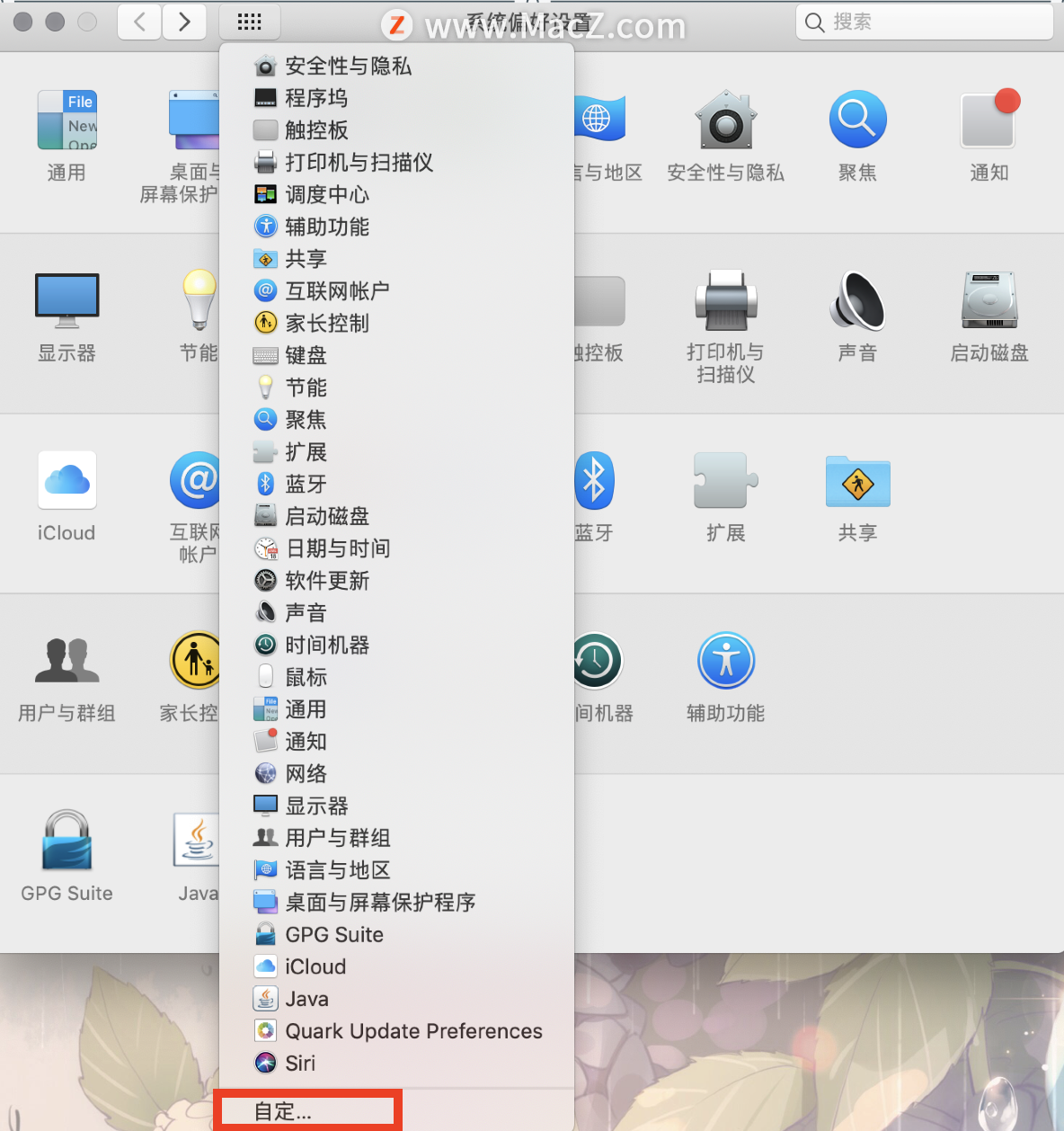This screenshot has height=1131, width=1064.
Task: Open the 节能 light bulb icon in grid
Action: click(199, 299)
